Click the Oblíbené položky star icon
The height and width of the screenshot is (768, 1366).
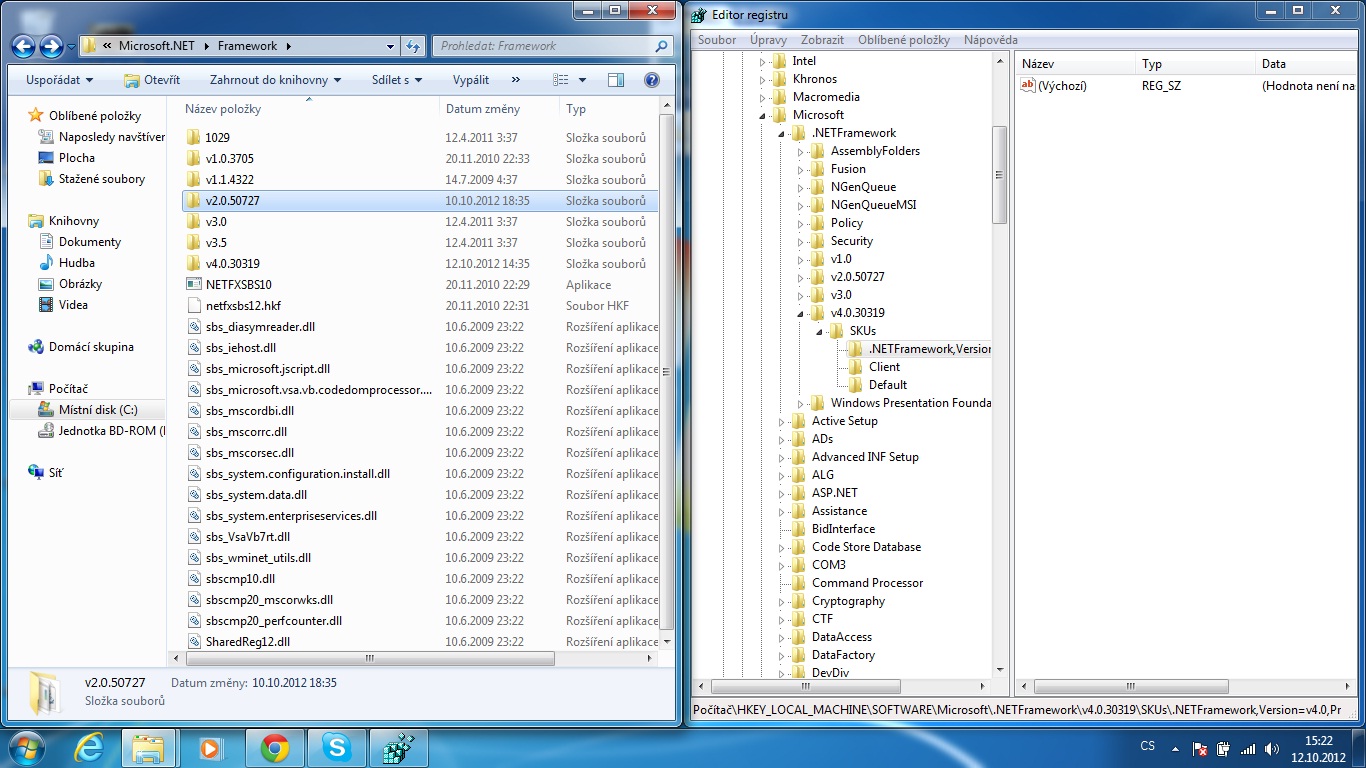click(36, 115)
